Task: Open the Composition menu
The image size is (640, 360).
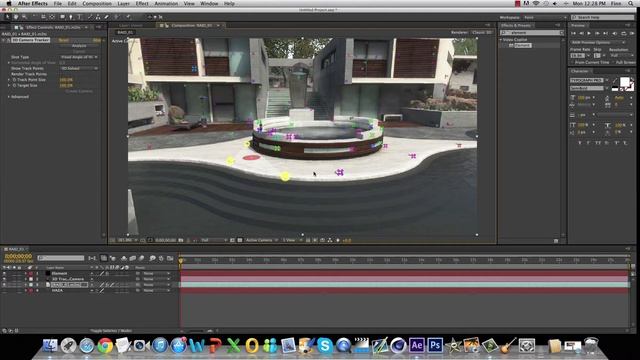Action: click(x=97, y=3)
